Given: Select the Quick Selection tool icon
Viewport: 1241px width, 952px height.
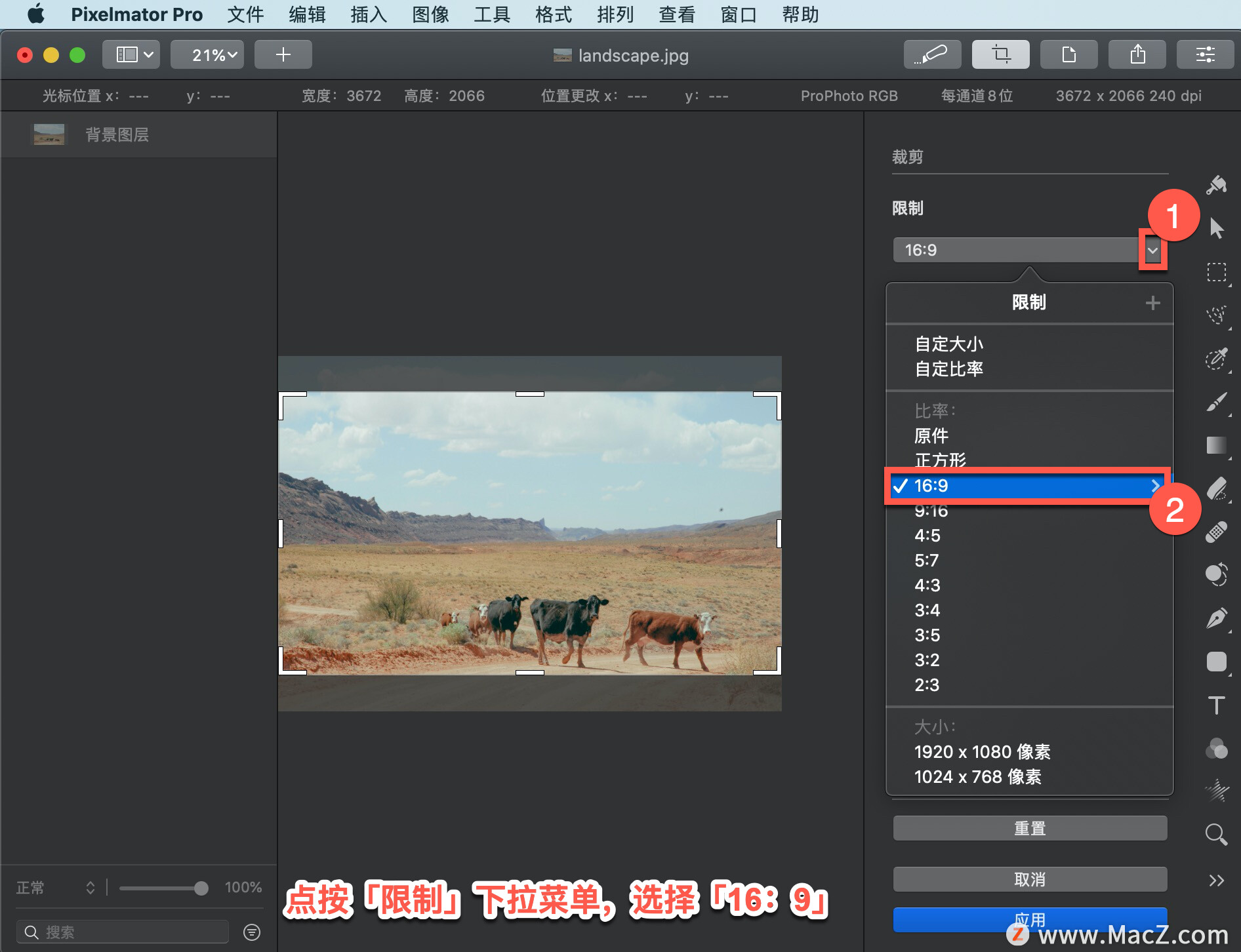Looking at the screenshot, I should click(1217, 315).
